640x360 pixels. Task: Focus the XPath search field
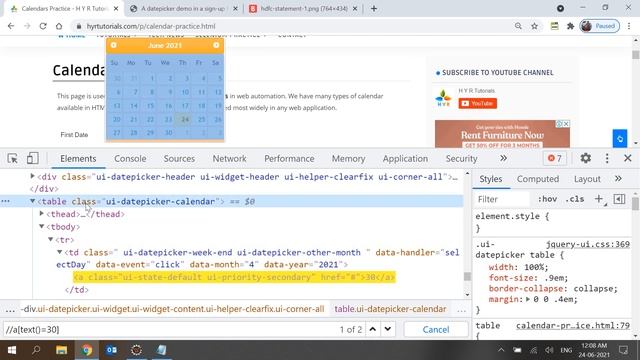tap(169, 329)
